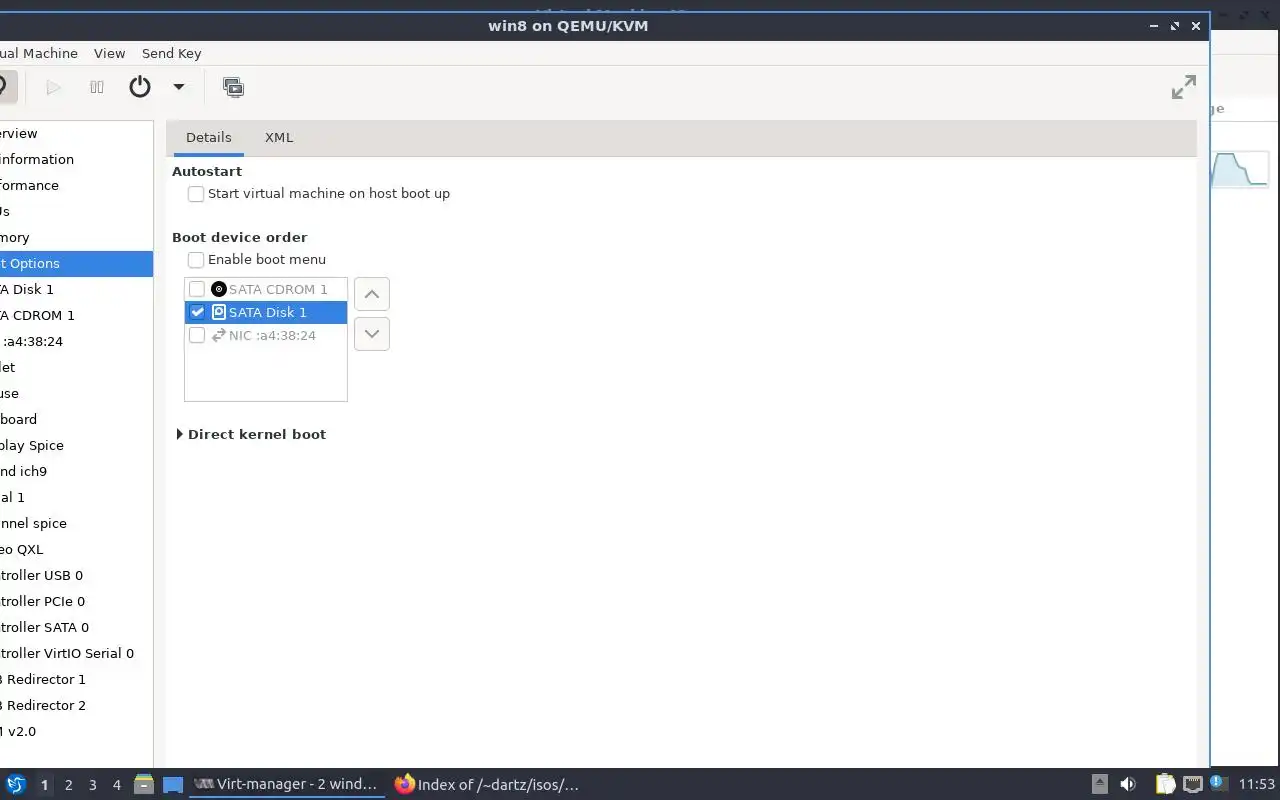Select Sound ich9 in the sidebar

pos(76,471)
